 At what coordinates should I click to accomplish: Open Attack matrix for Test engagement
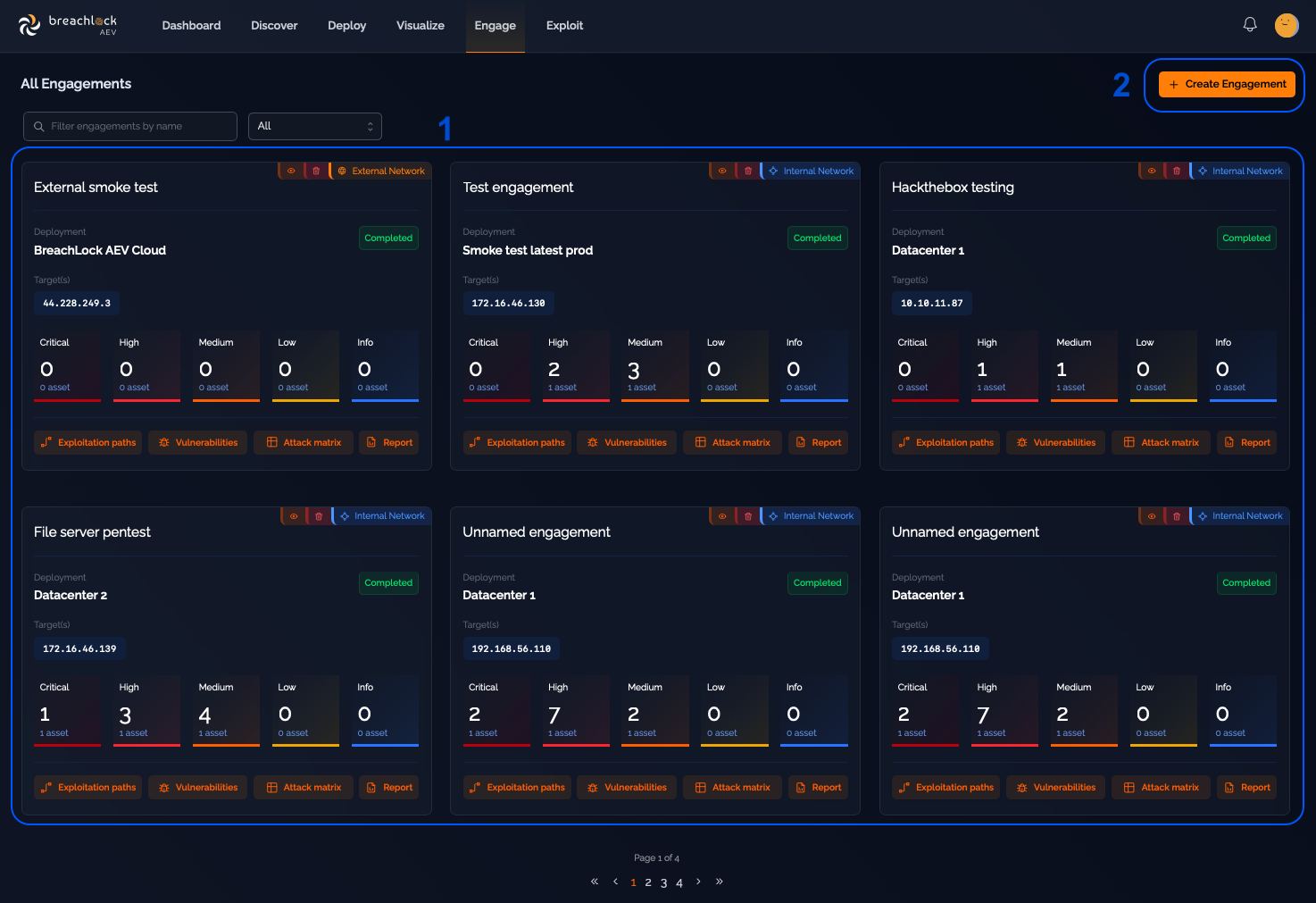pos(733,442)
